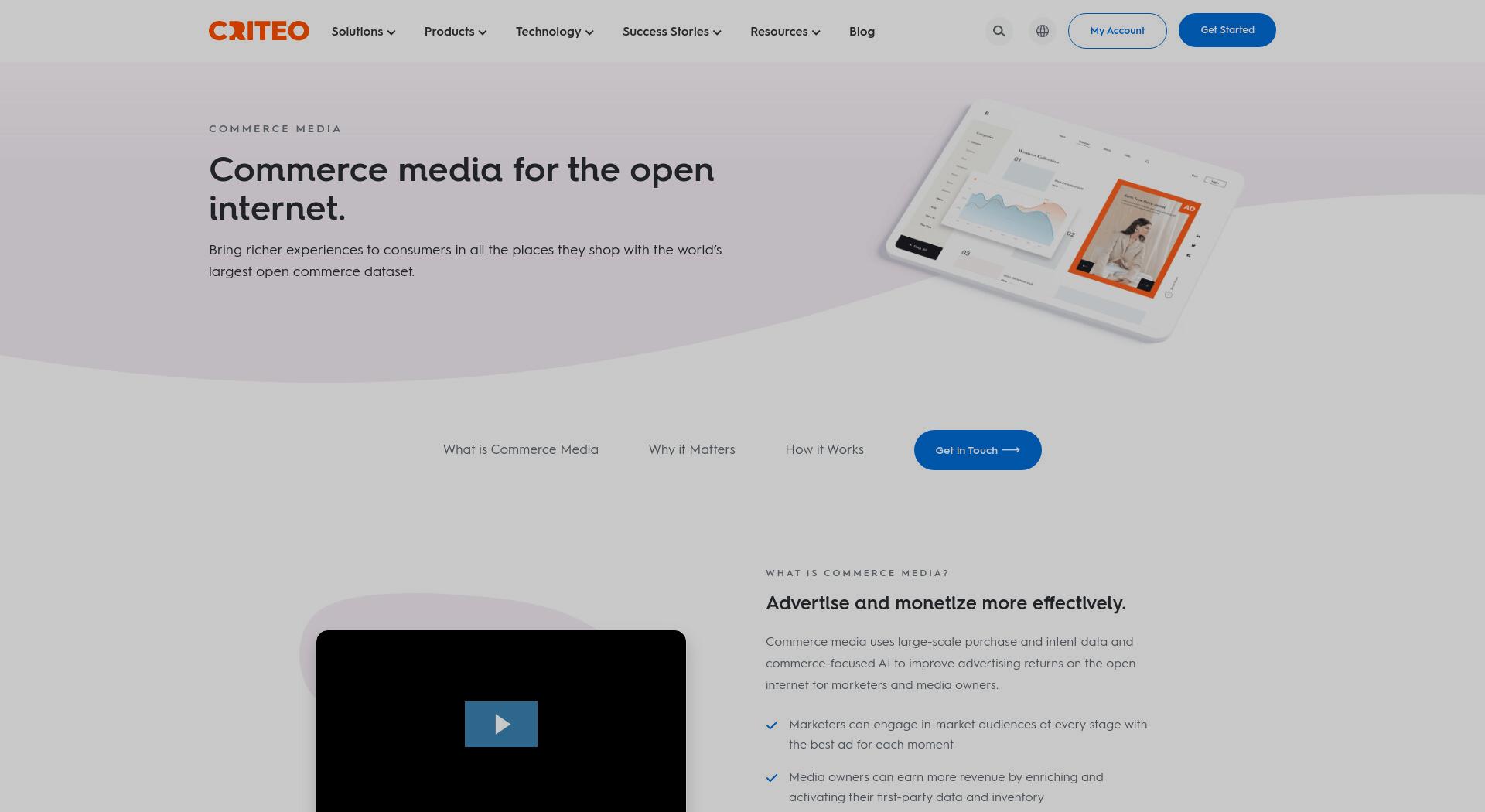
Task: Expand the Solutions menu
Action: 364,32
